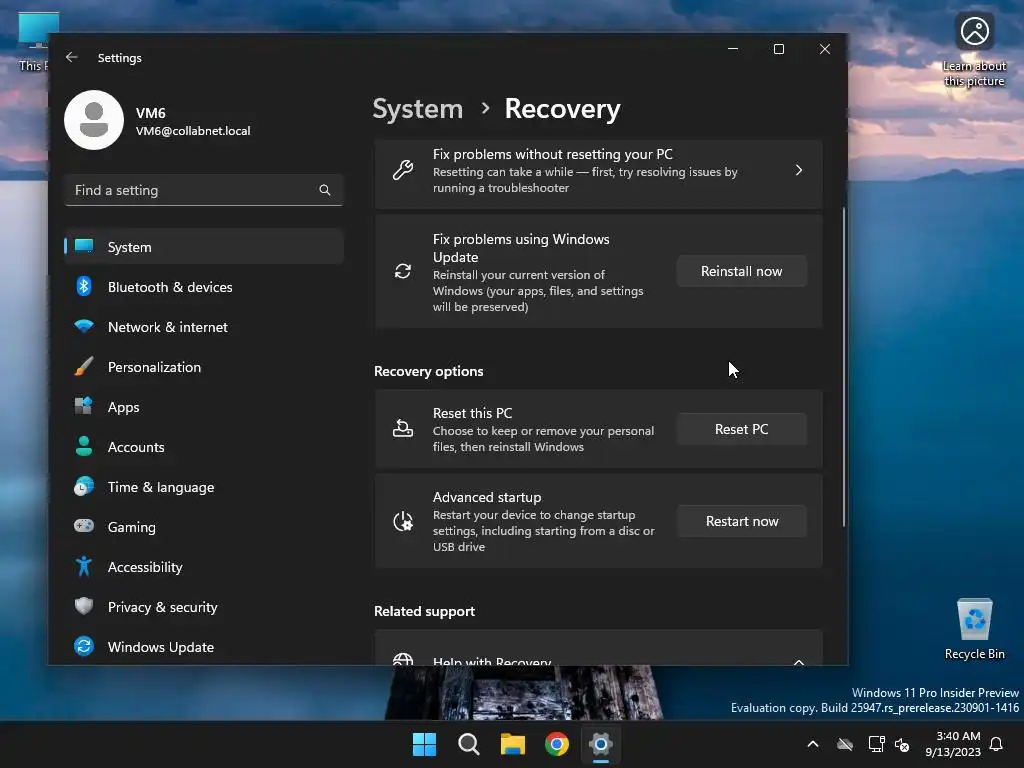Click the search magnifier in Find a setting

[325, 190]
